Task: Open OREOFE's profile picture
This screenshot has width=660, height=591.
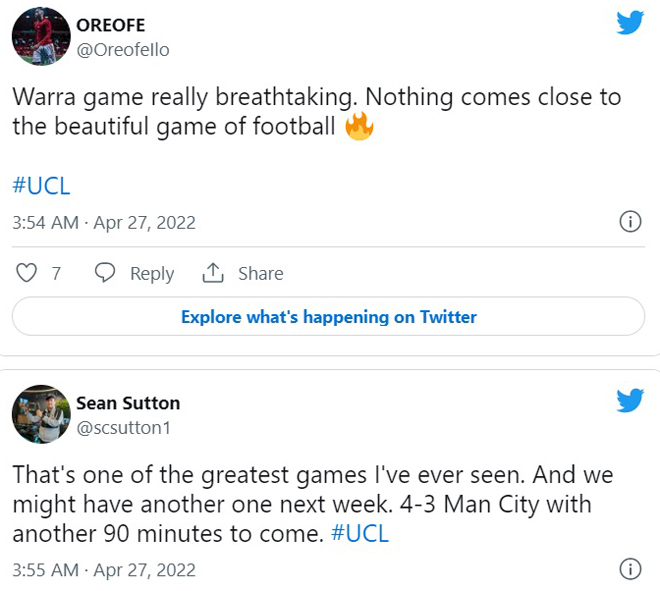Action: point(41,36)
